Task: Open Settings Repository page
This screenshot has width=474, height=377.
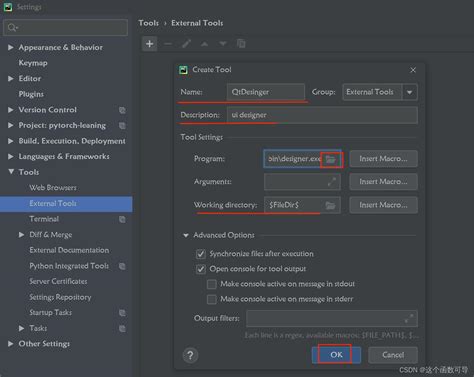Action: pos(60,297)
